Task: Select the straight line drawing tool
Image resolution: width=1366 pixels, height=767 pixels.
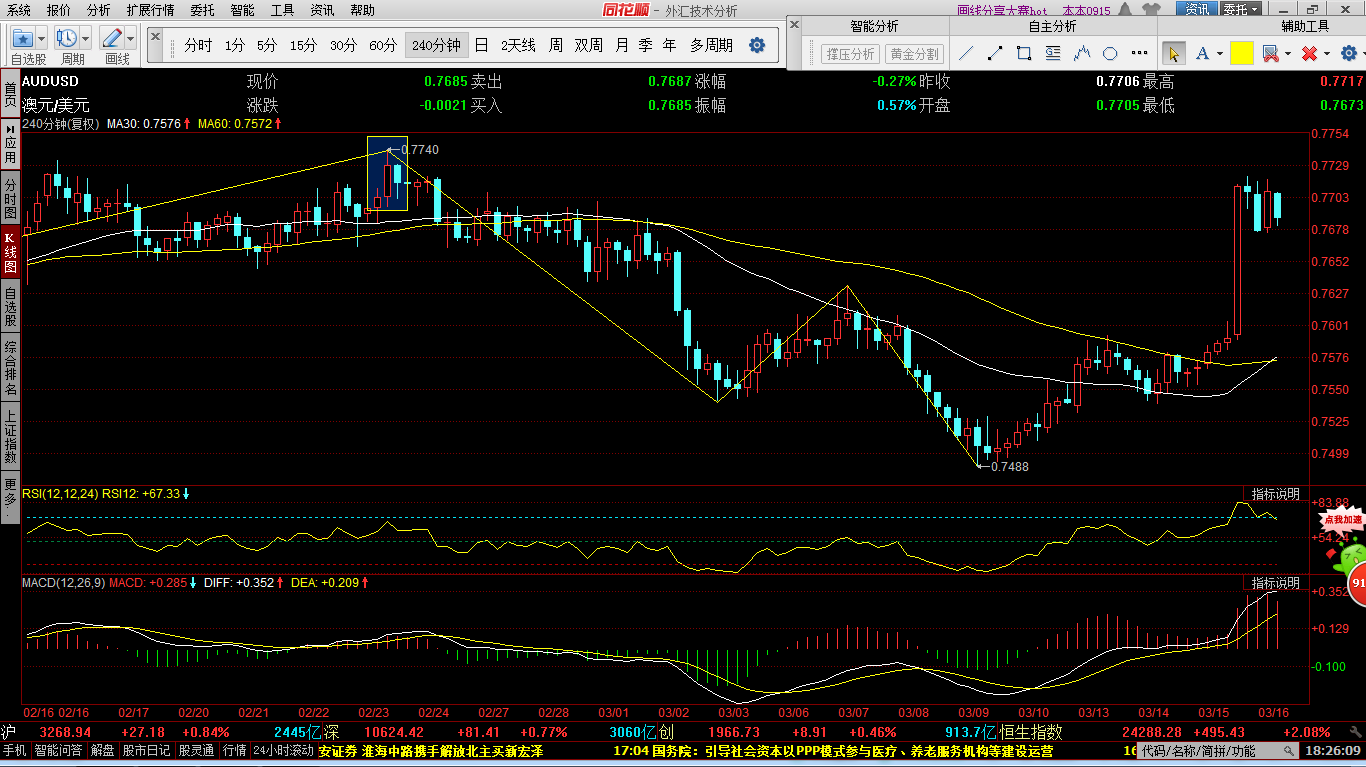Action: point(966,53)
